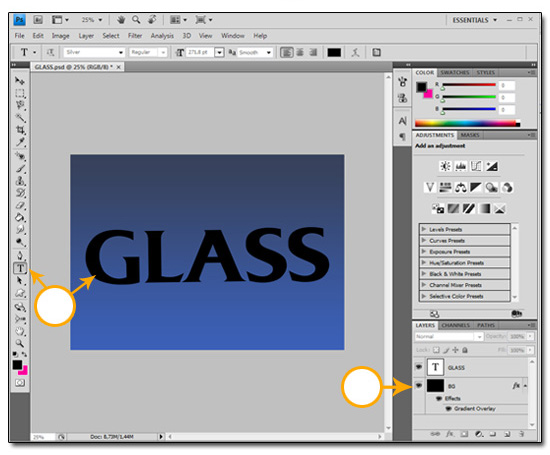Open the layer blend mode Normal dropdown
Viewport: 550px width, 455px height.
pos(449,336)
